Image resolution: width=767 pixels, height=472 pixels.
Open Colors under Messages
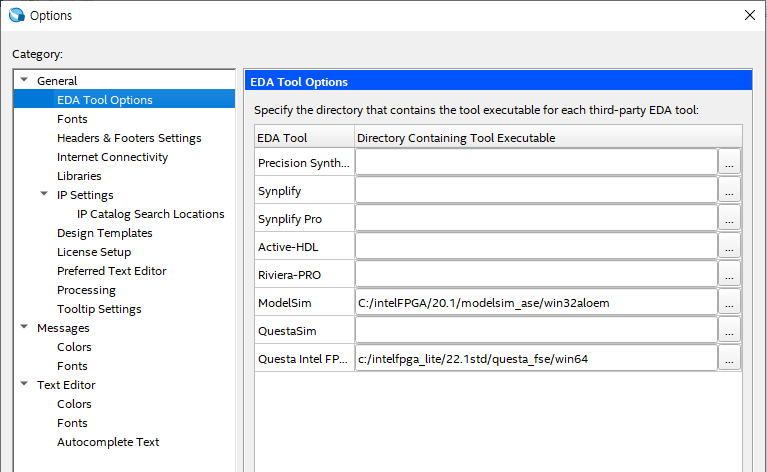(x=74, y=347)
